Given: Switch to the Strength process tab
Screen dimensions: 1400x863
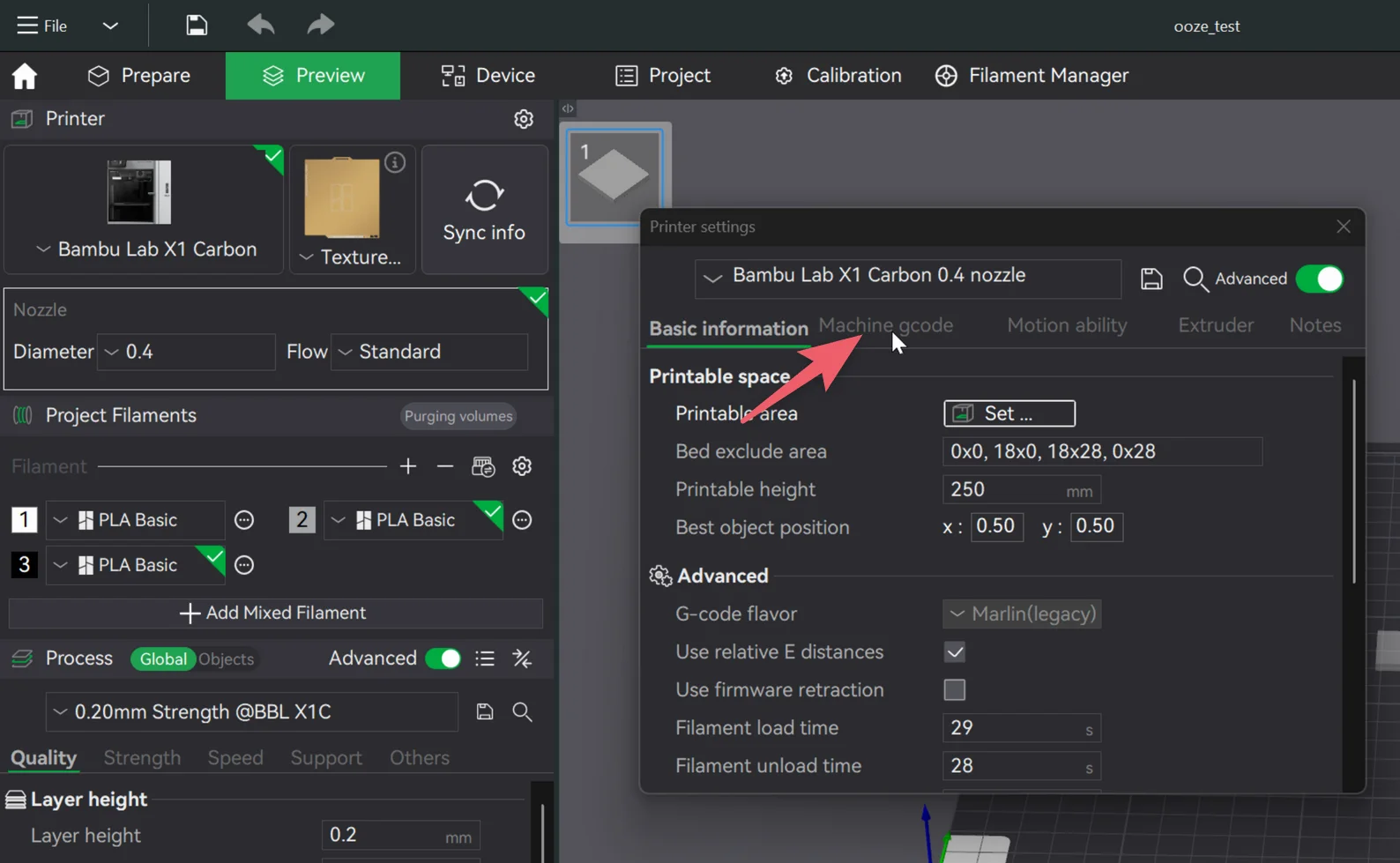Looking at the screenshot, I should tap(142, 758).
